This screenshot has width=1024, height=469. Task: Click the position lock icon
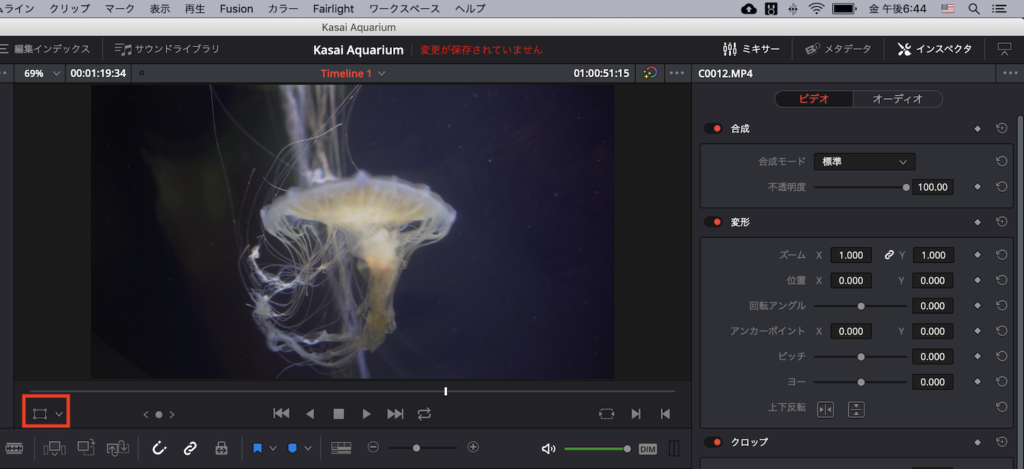click(221, 448)
